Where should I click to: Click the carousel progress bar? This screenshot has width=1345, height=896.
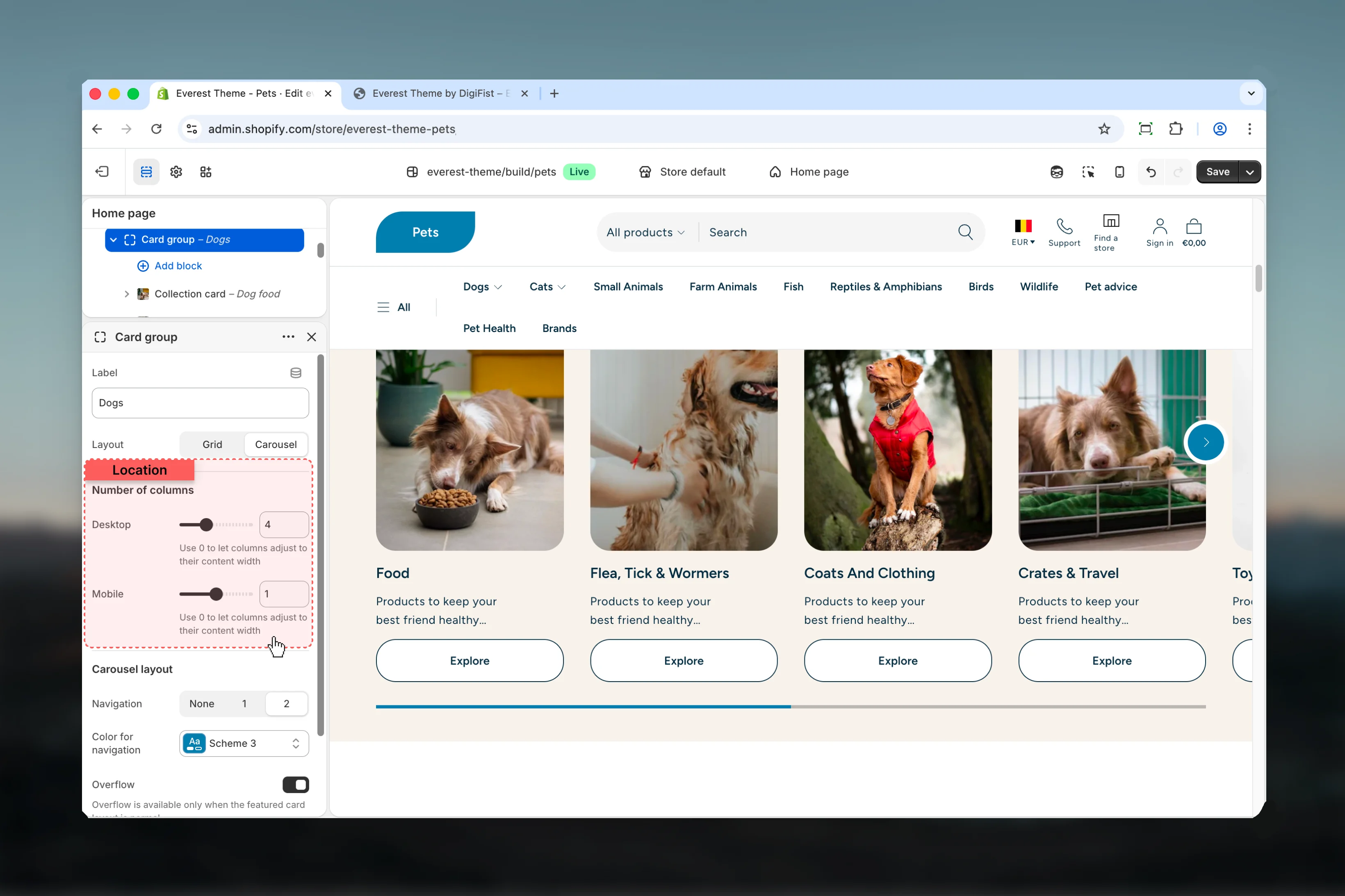click(x=791, y=706)
